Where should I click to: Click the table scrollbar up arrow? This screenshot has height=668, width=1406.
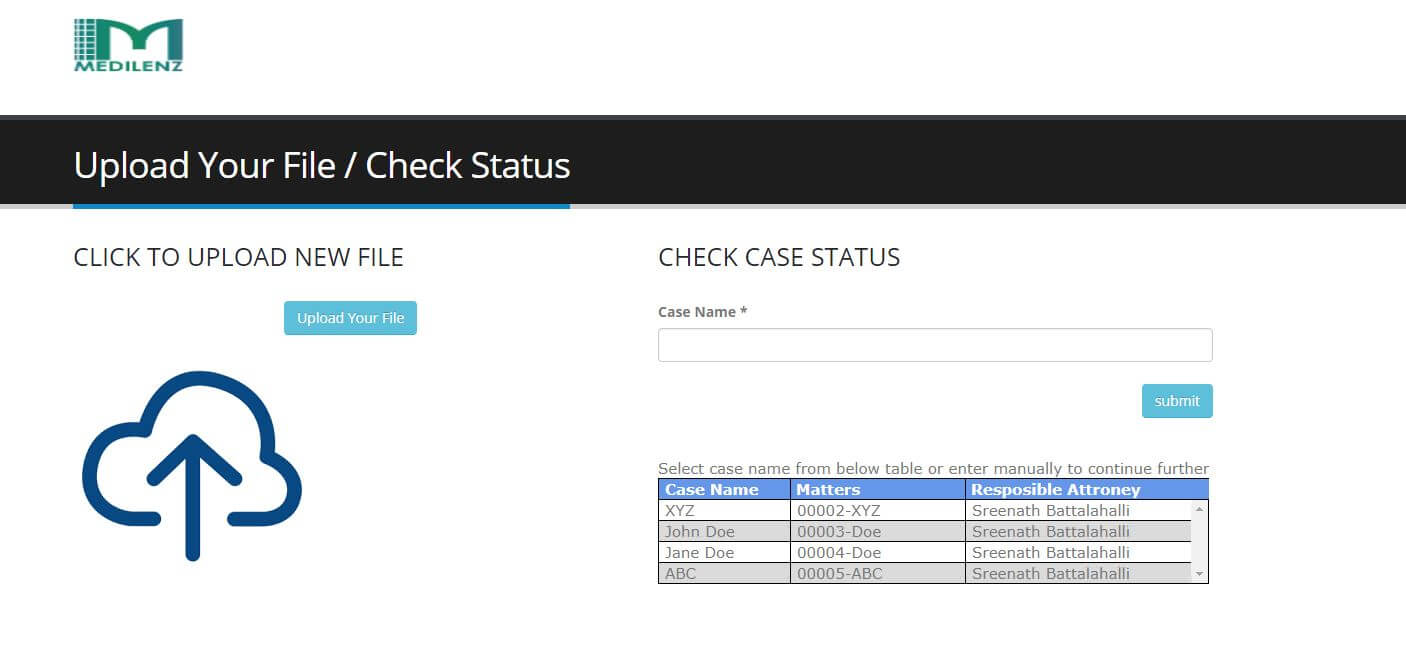[x=1199, y=510]
